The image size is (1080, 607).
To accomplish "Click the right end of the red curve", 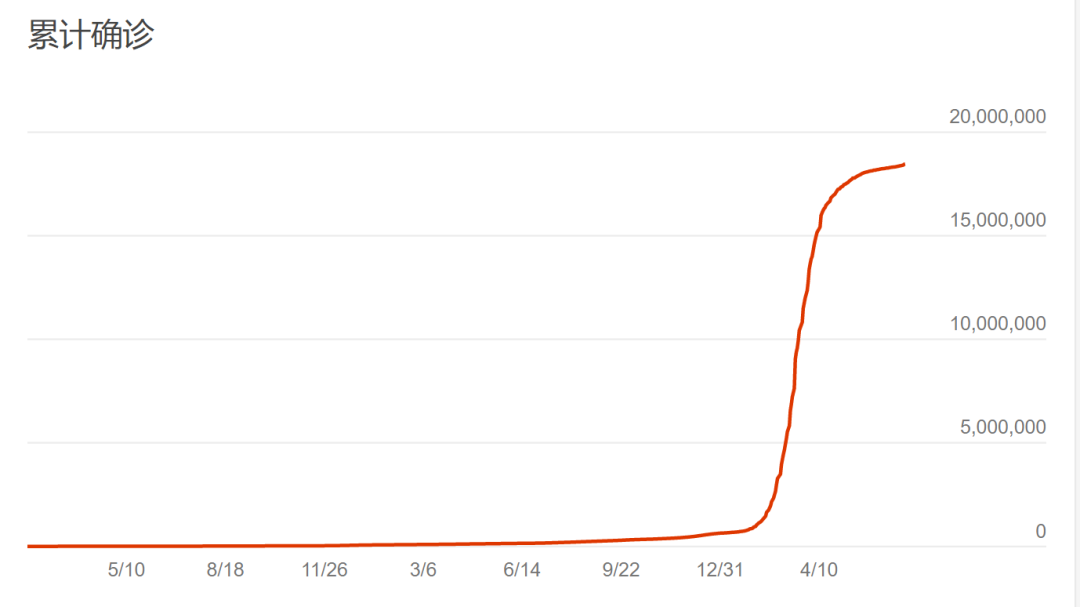I will (x=904, y=164).
